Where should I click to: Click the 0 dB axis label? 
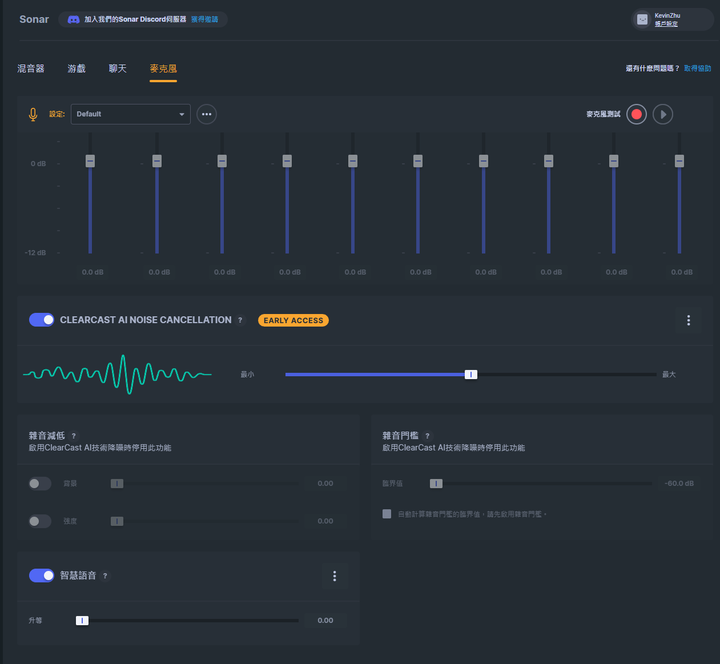point(38,164)
